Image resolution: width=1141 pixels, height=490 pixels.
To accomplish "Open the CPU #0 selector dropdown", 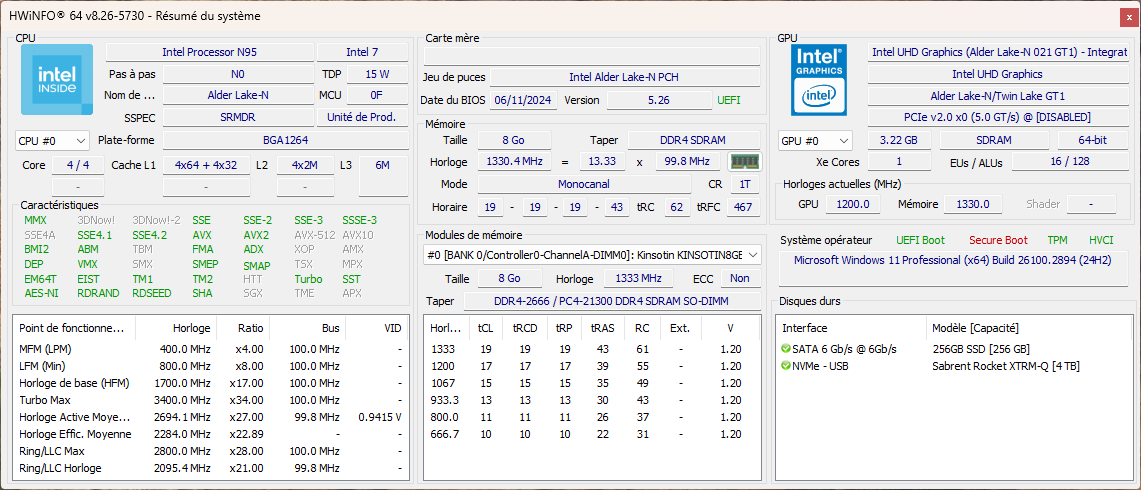I will point(52,141).
